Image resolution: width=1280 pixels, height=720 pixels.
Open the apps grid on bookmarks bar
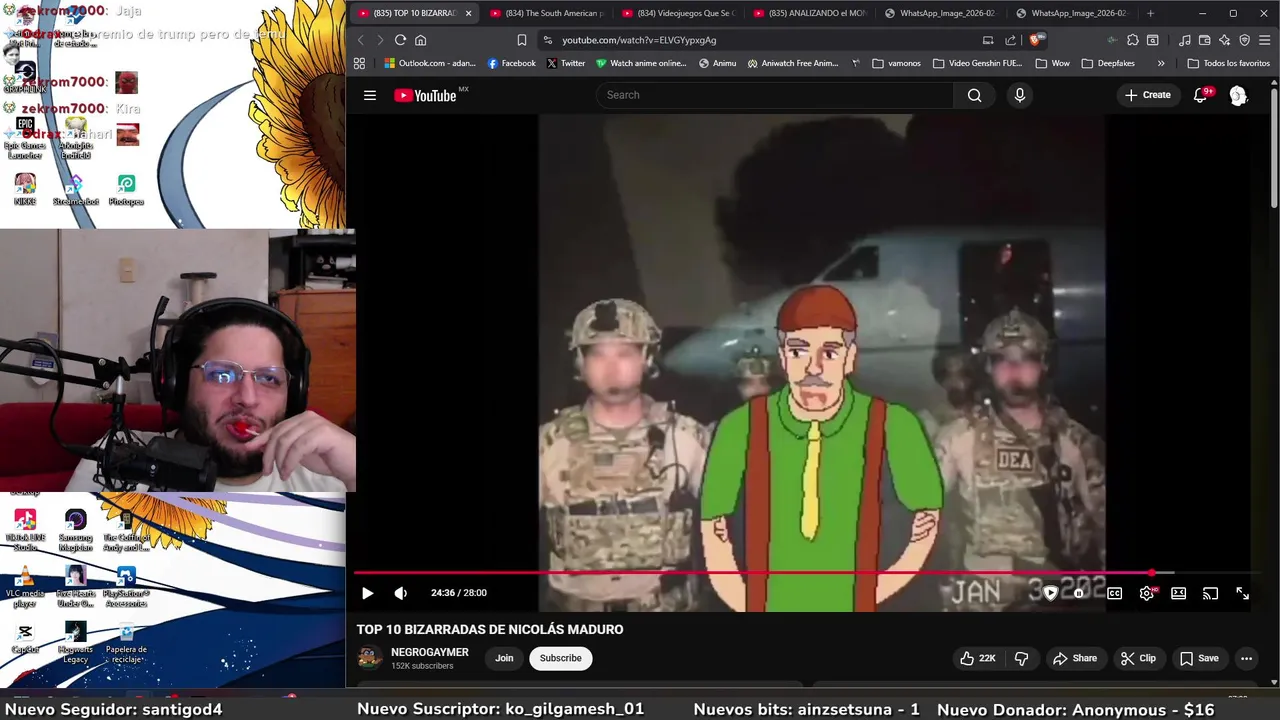point(359,63)
